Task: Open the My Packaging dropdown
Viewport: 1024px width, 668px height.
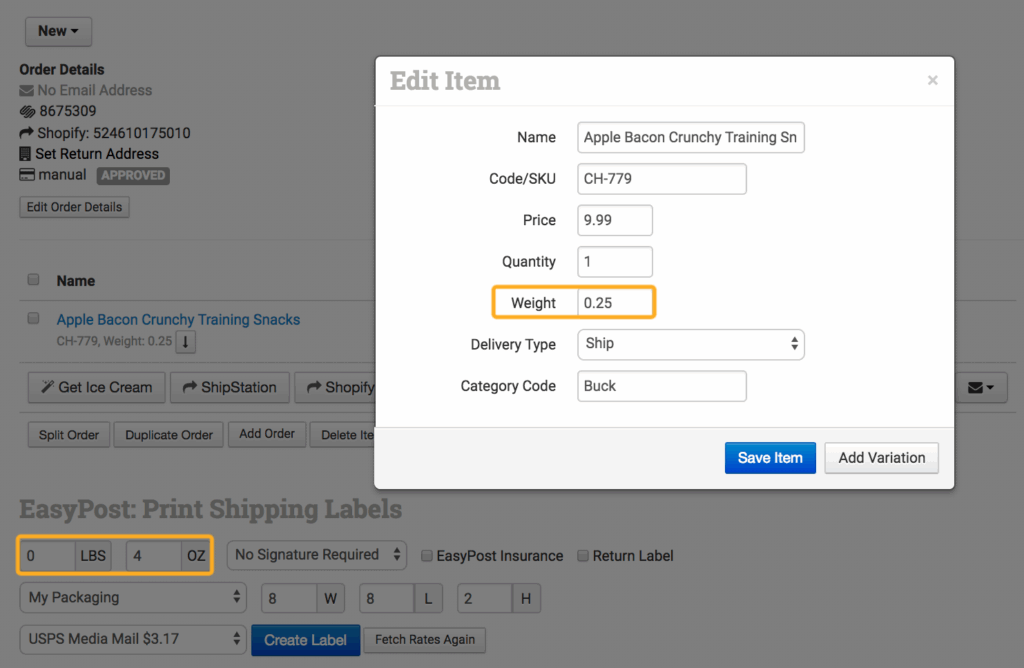Action: click(132, 598)
